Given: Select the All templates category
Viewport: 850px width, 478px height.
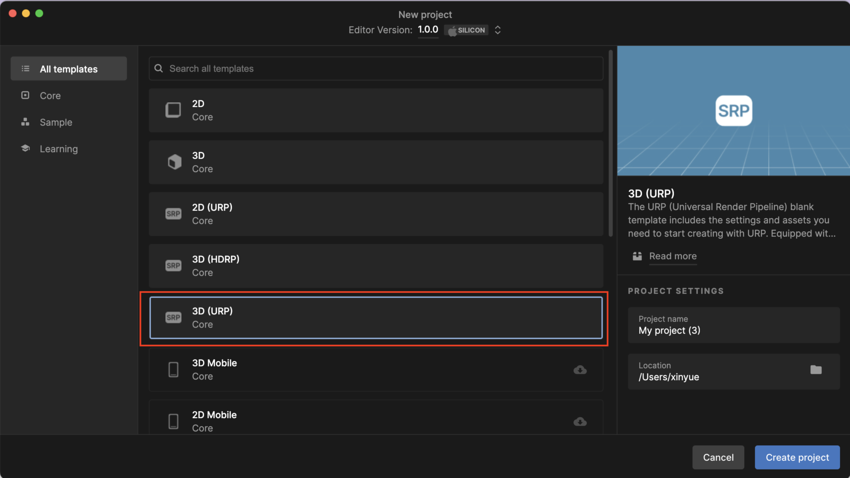Looking at the screenshot, I should [68, 69].
